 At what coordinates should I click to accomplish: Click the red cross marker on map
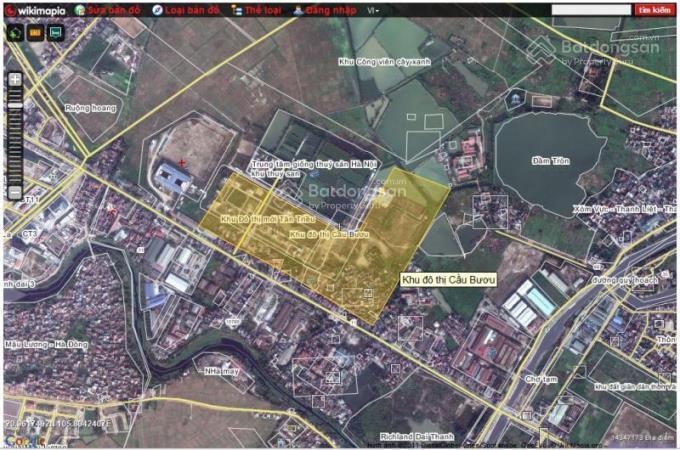[x=182, y=163]
